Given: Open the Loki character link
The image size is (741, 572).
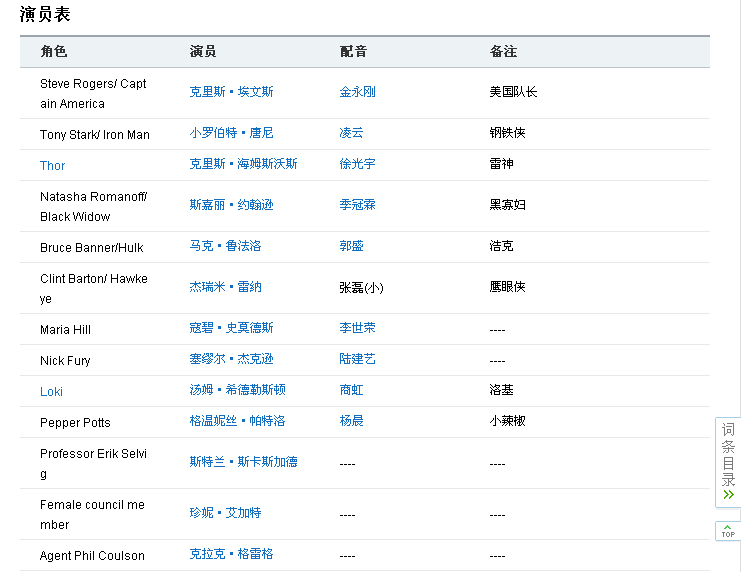Looking at the screenshot, I should [x=51, y=391].
